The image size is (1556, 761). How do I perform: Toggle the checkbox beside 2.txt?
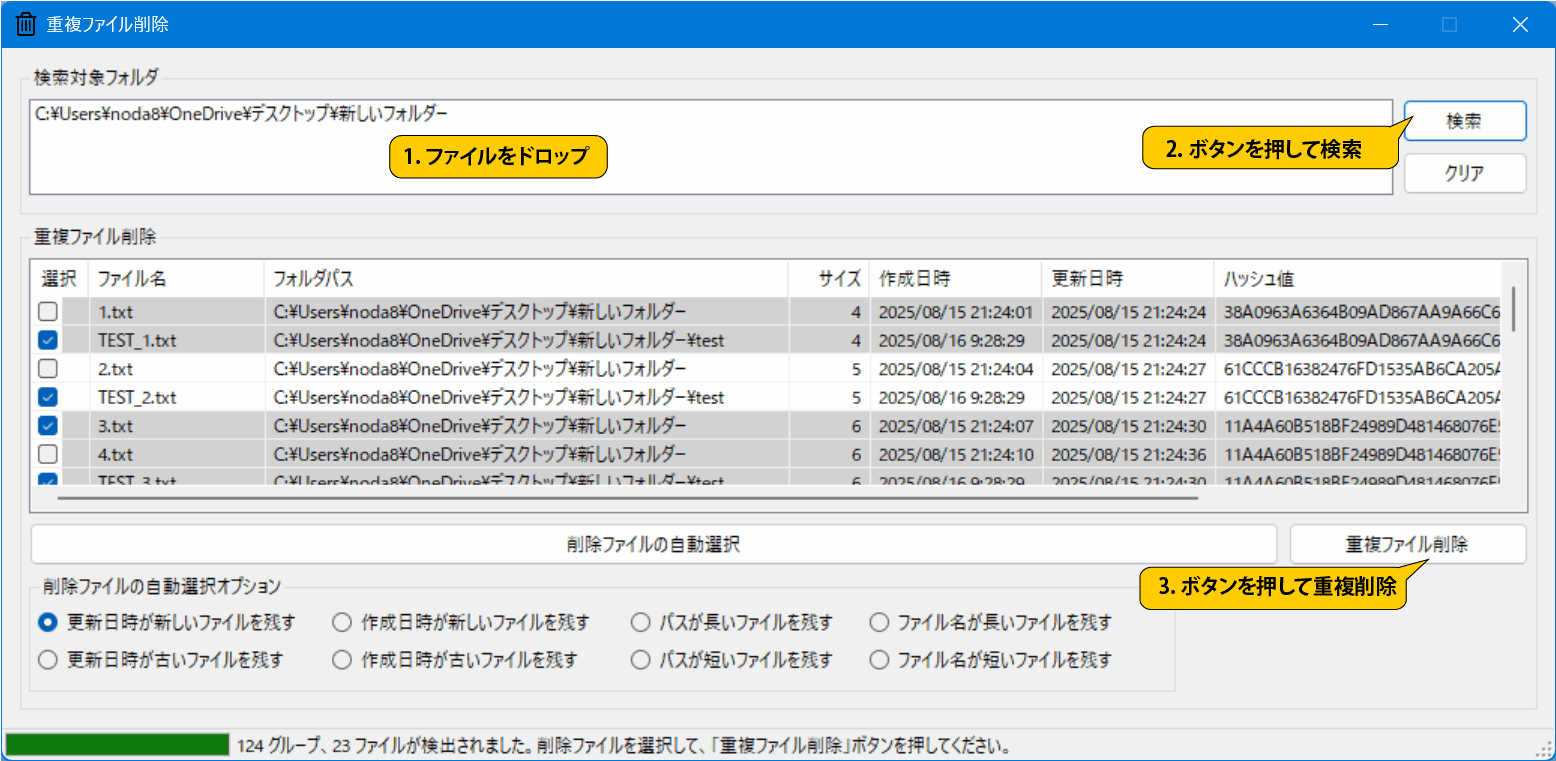(47, 369)
